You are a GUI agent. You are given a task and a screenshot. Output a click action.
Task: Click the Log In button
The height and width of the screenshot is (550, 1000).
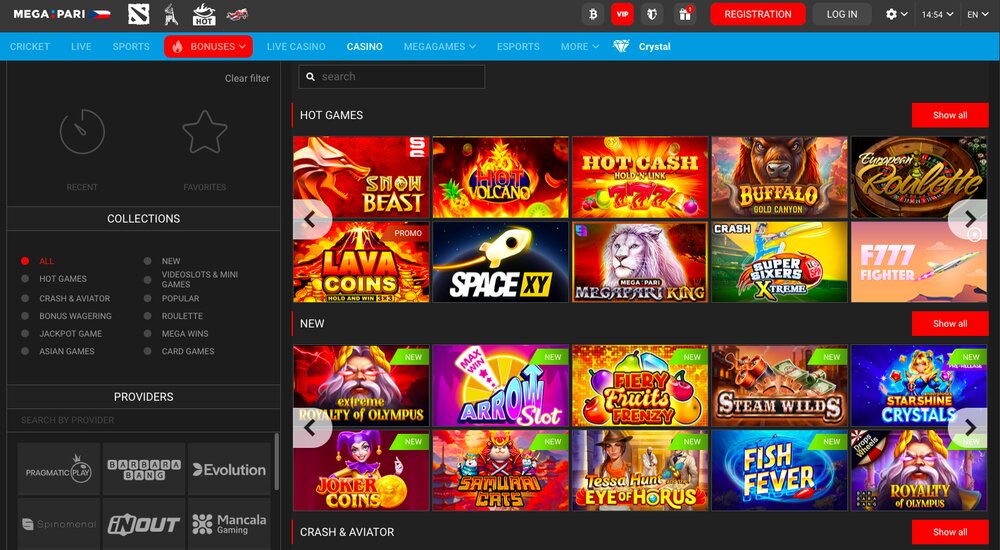click(842, 14)
